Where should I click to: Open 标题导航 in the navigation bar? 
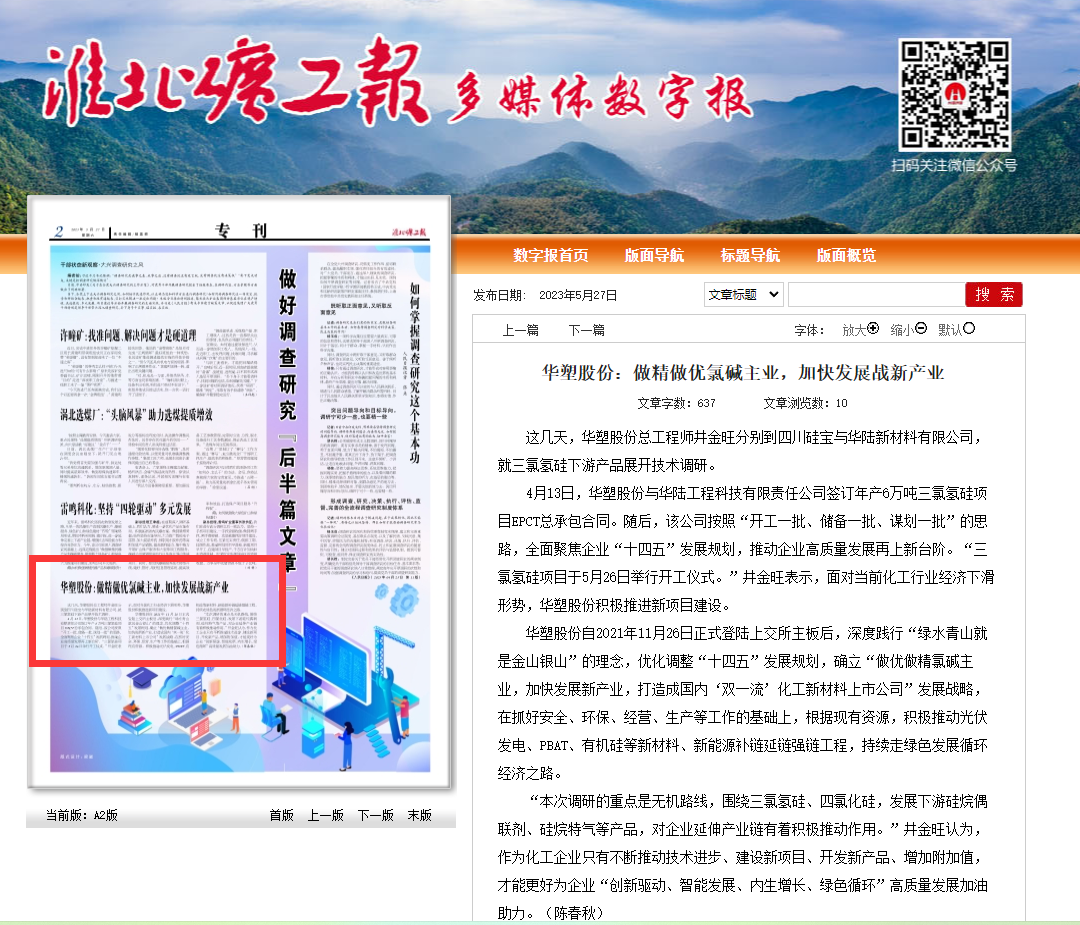tap(750, 255)
